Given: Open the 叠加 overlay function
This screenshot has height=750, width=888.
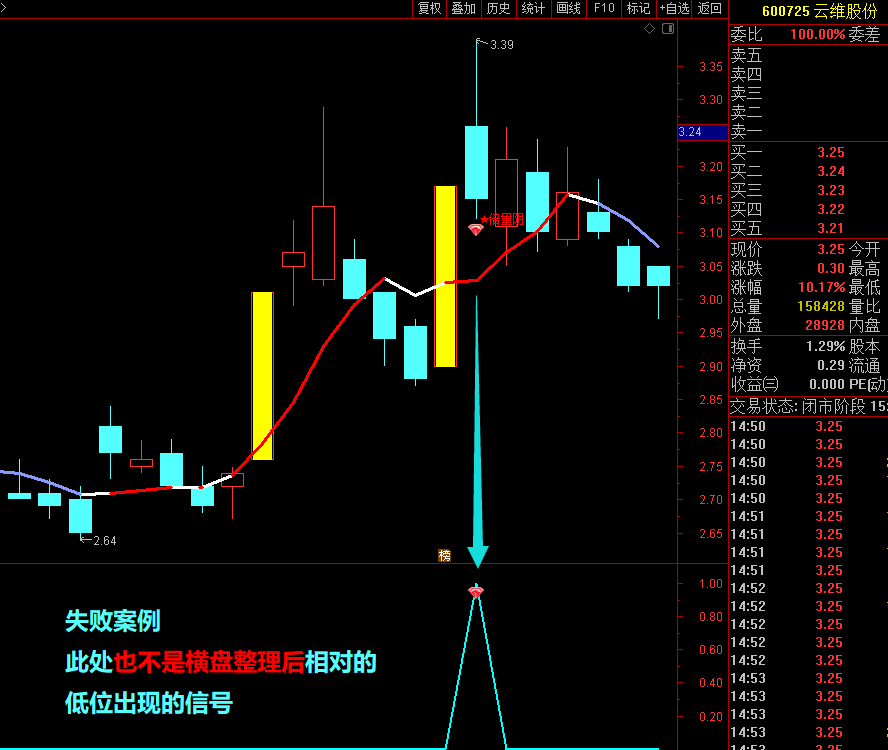Looking at the screenshot, I should pyautogui.click(x=463, y=9).
